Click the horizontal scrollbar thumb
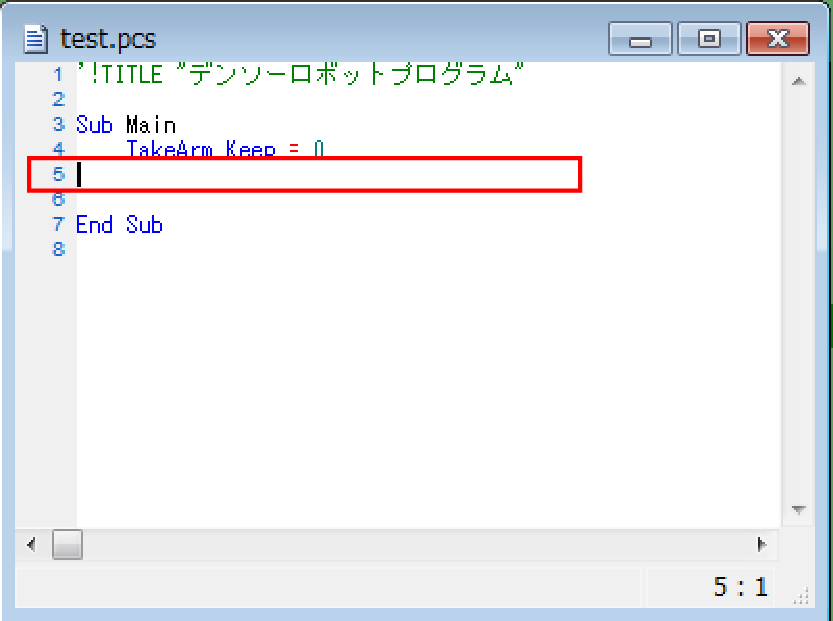Screen dimensions: 833x621 [68, 545]
